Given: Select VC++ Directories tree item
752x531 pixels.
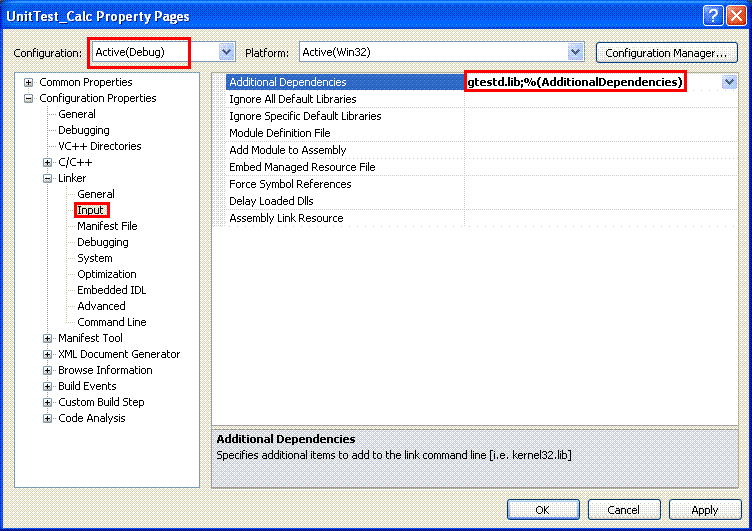Looking at the screenshot, I should (100, 146).
